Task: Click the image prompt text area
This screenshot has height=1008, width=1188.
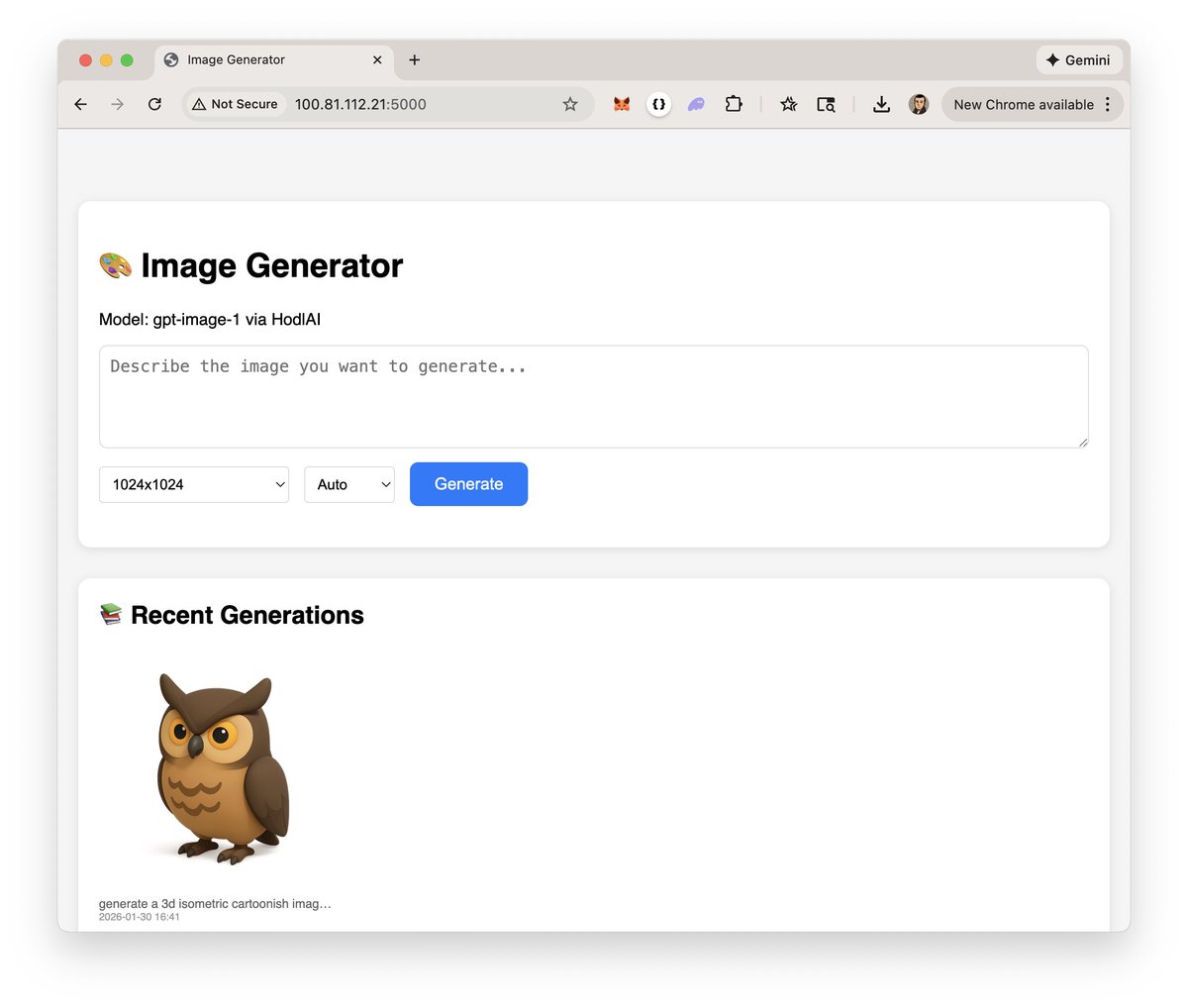Action: [x=593, y=394]
